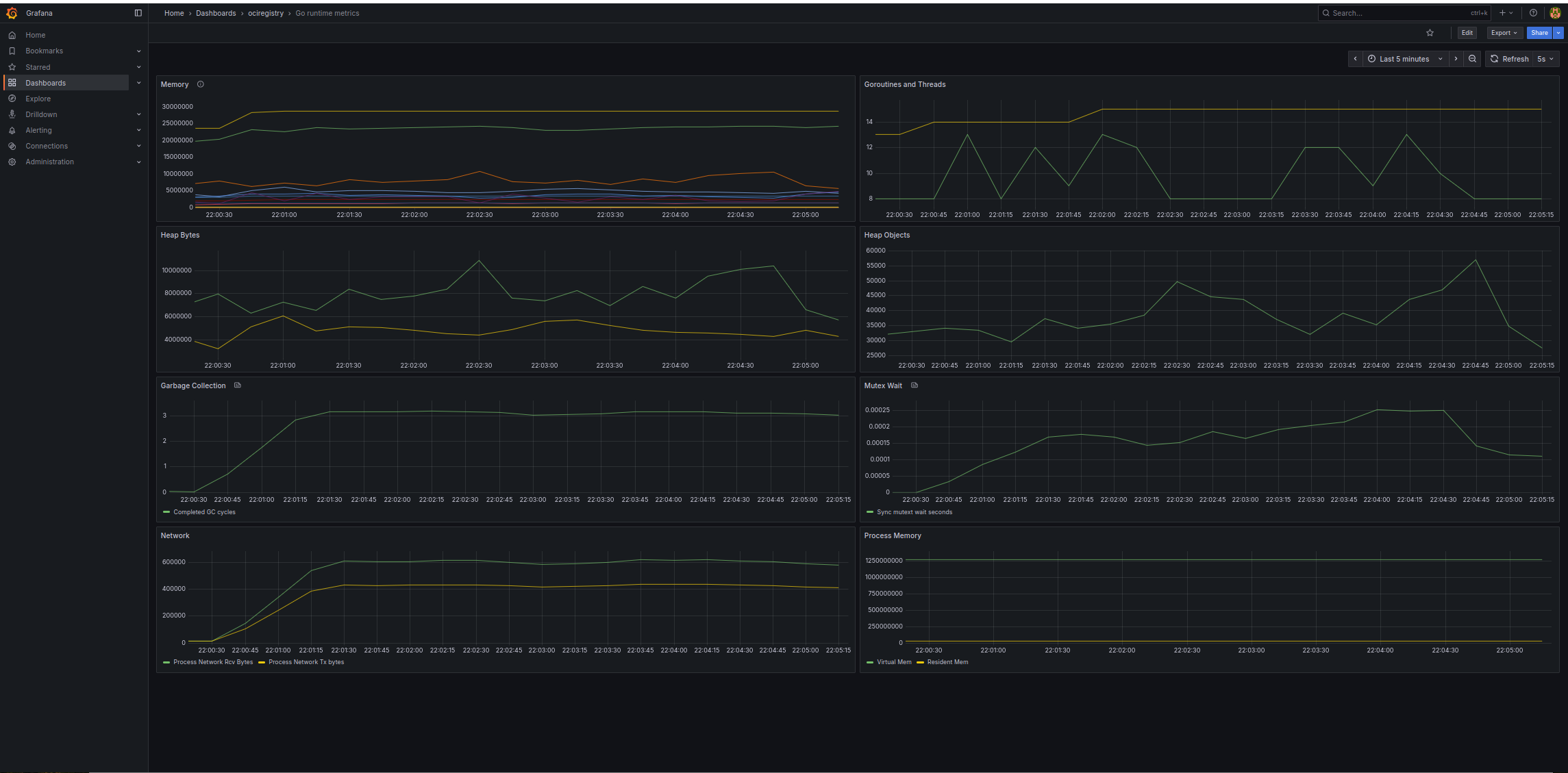Screen dimensions: 1568x773
Task: Select the Alerting bell icon
Action: (12, 130)
